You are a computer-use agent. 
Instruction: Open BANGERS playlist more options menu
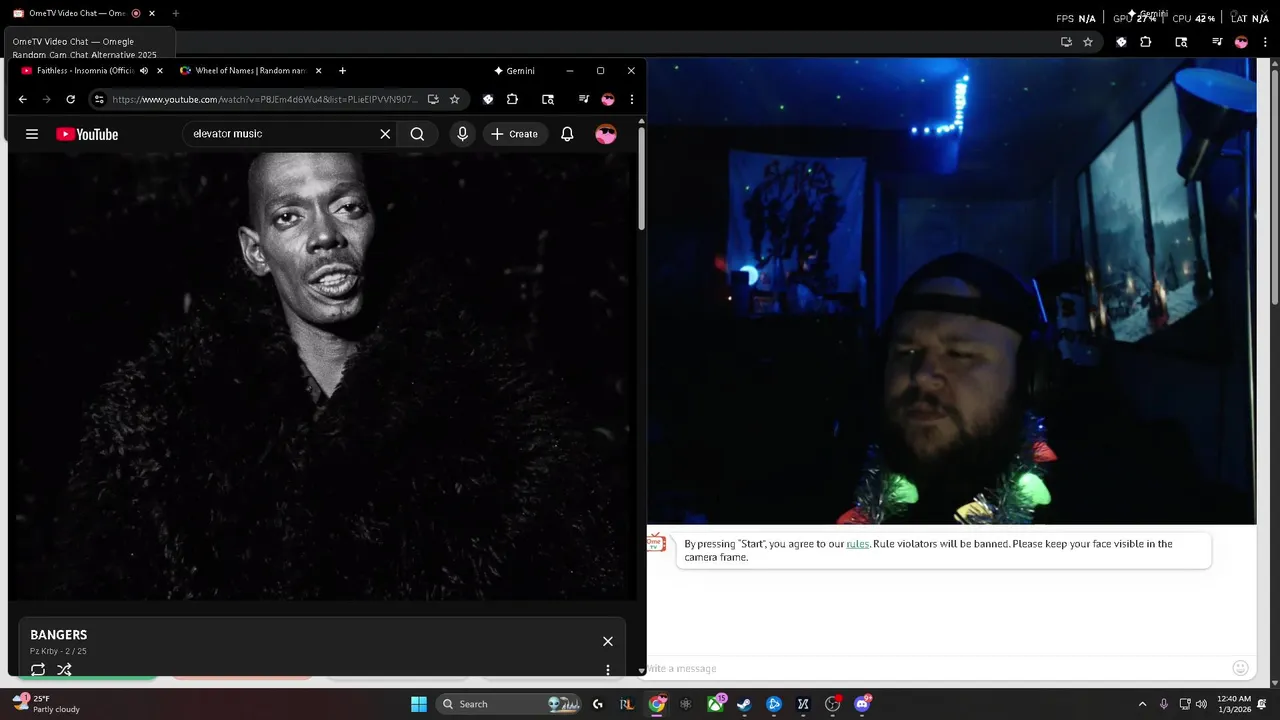607,669
